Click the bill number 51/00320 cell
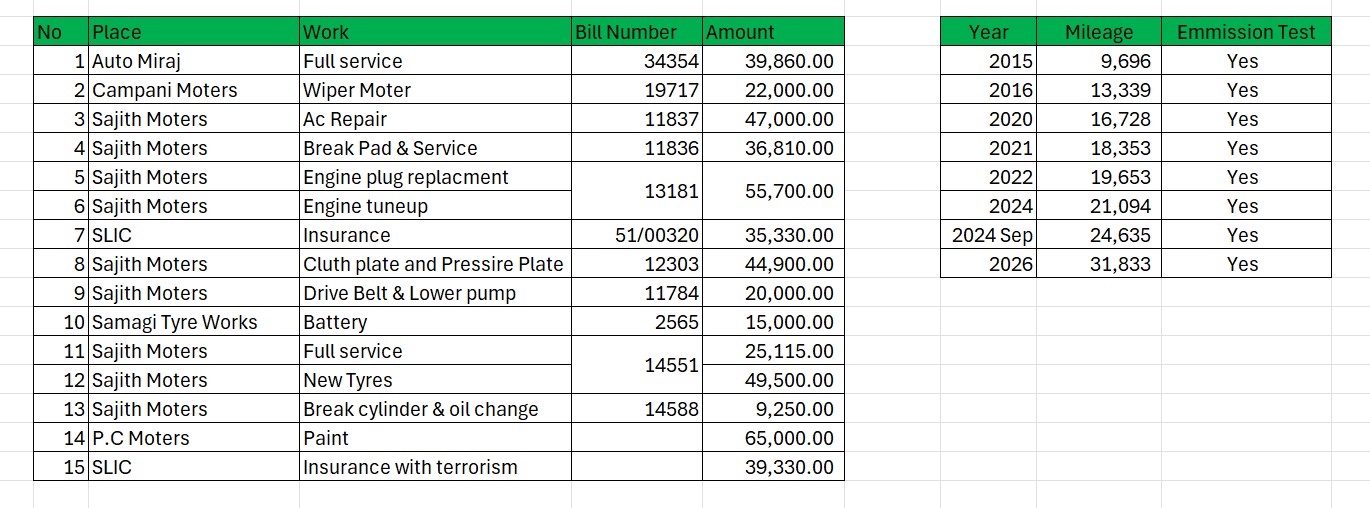1370x508 pixels. 637,235
